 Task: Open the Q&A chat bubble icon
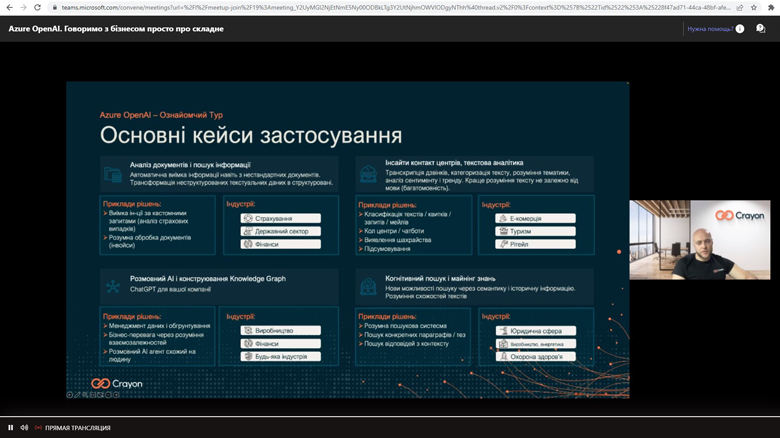tap(761, 29)
